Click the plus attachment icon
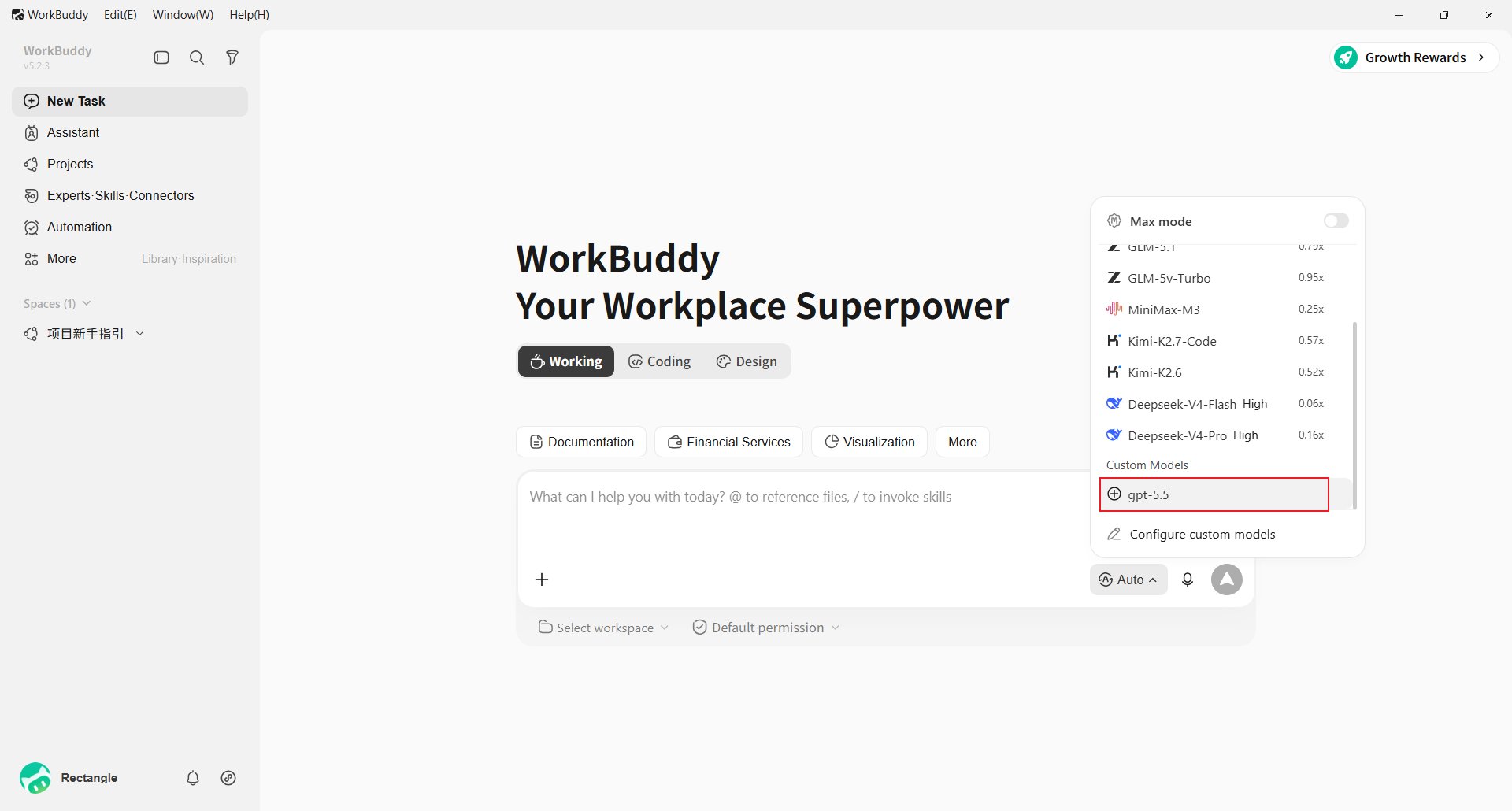Image resolution: width=1512 pixels, height=811 pixels. [x=542, y=580]
